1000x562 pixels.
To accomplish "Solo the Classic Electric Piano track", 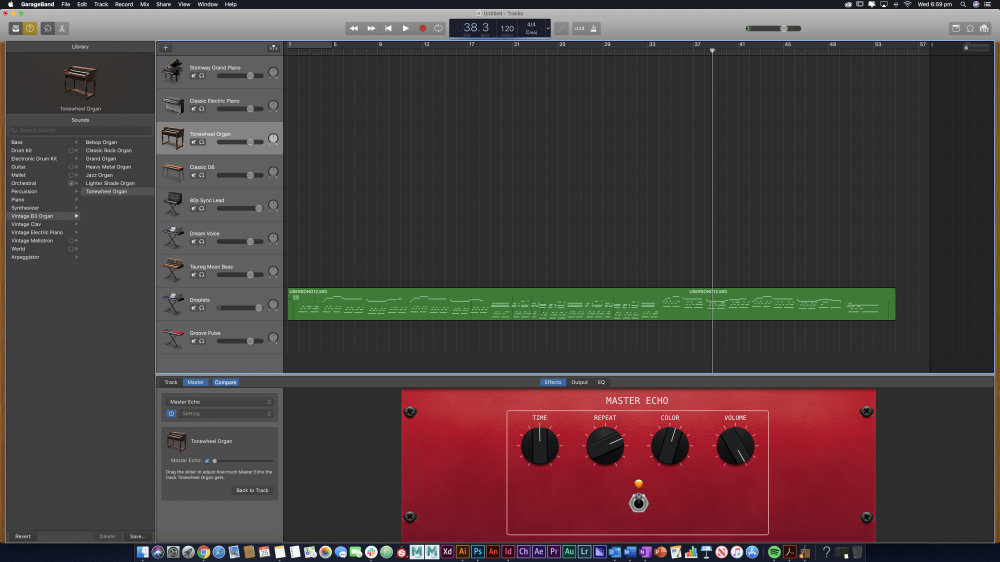I will click(202, 109).
